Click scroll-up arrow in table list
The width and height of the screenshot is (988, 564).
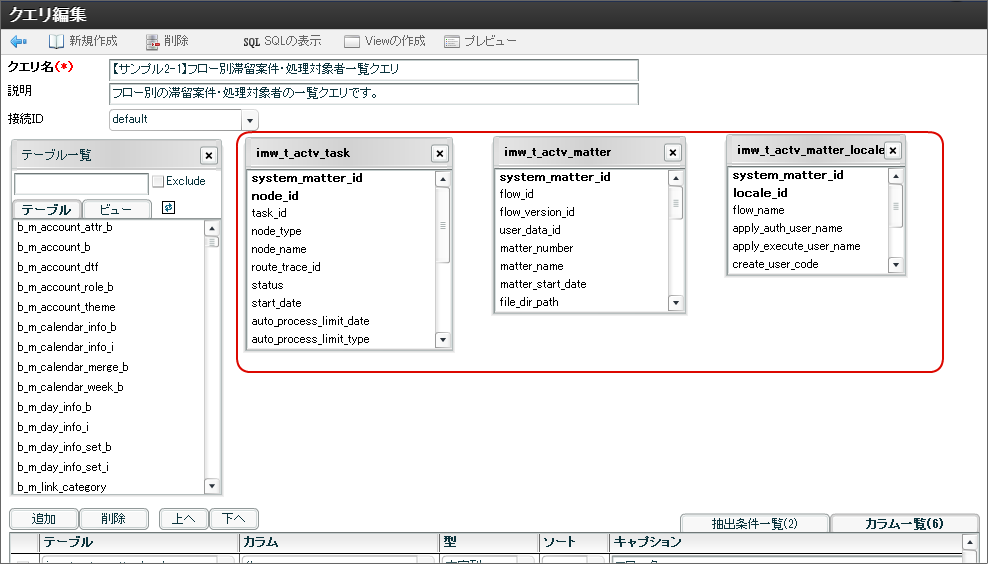coord(212,228)
